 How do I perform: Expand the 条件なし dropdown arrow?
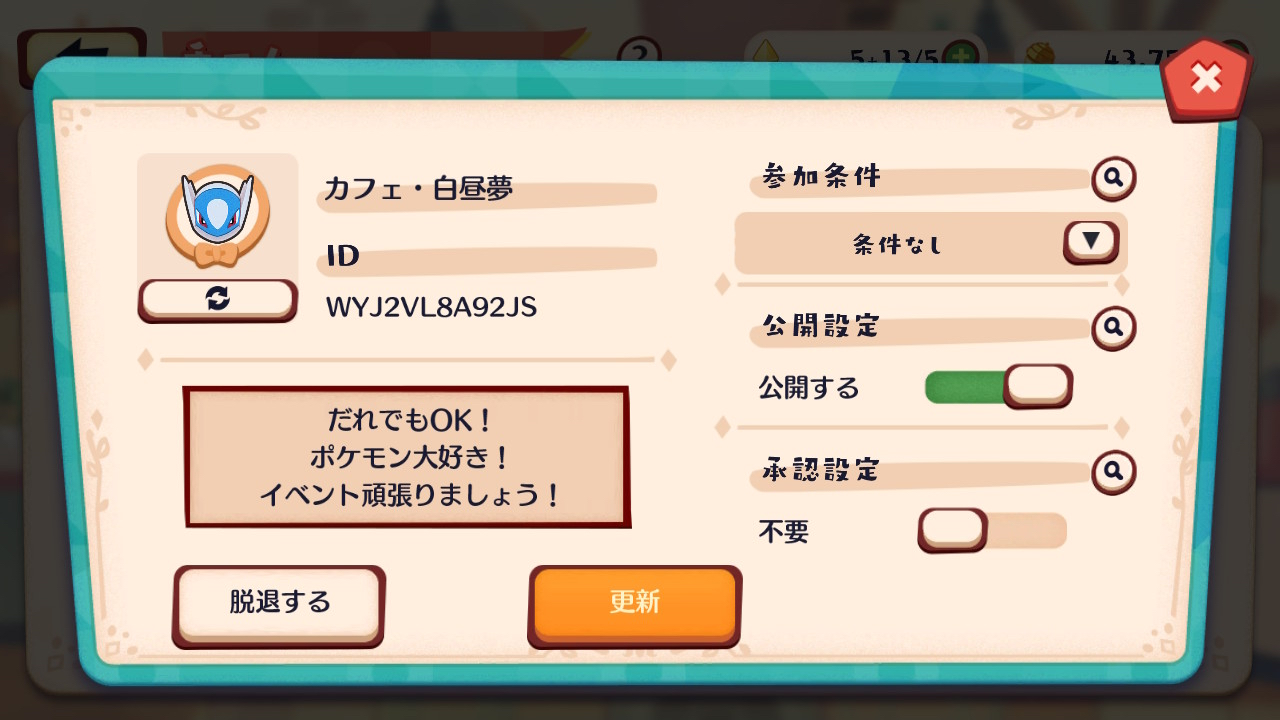coord(1091,241)
